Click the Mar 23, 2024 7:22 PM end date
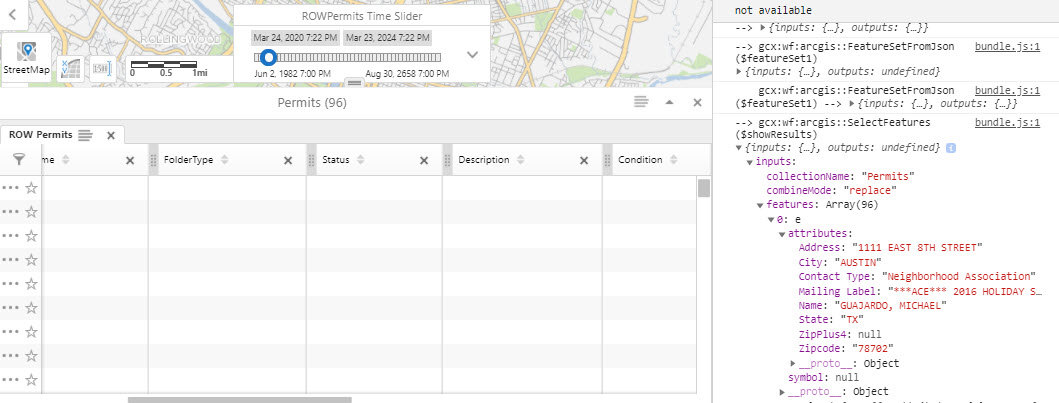Screen dimensions: 1059x403 388,38
